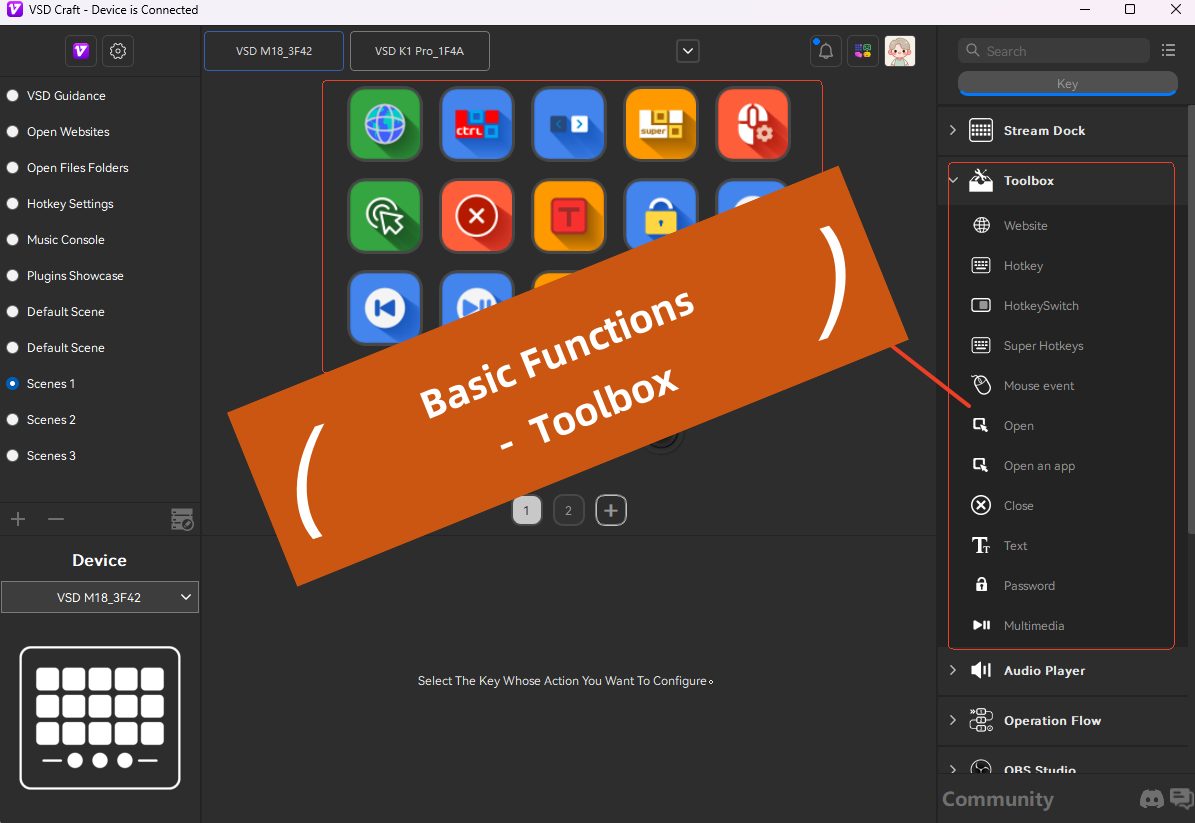The image size is (1195, 823).
Task: Open the notification bell icon
Action: coord(826,51)
